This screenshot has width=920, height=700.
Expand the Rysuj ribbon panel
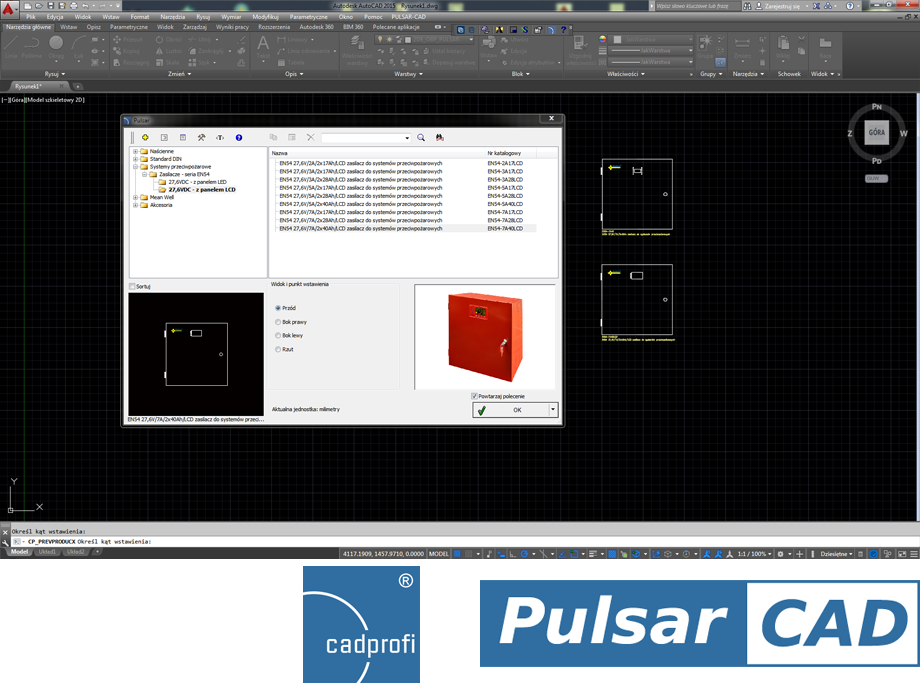click(55, 74)
